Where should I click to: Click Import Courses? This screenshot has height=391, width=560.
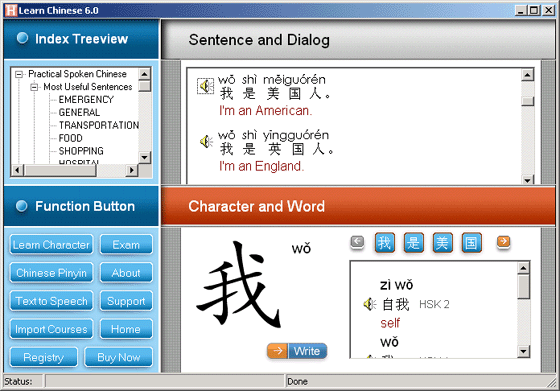pos(51,329)
